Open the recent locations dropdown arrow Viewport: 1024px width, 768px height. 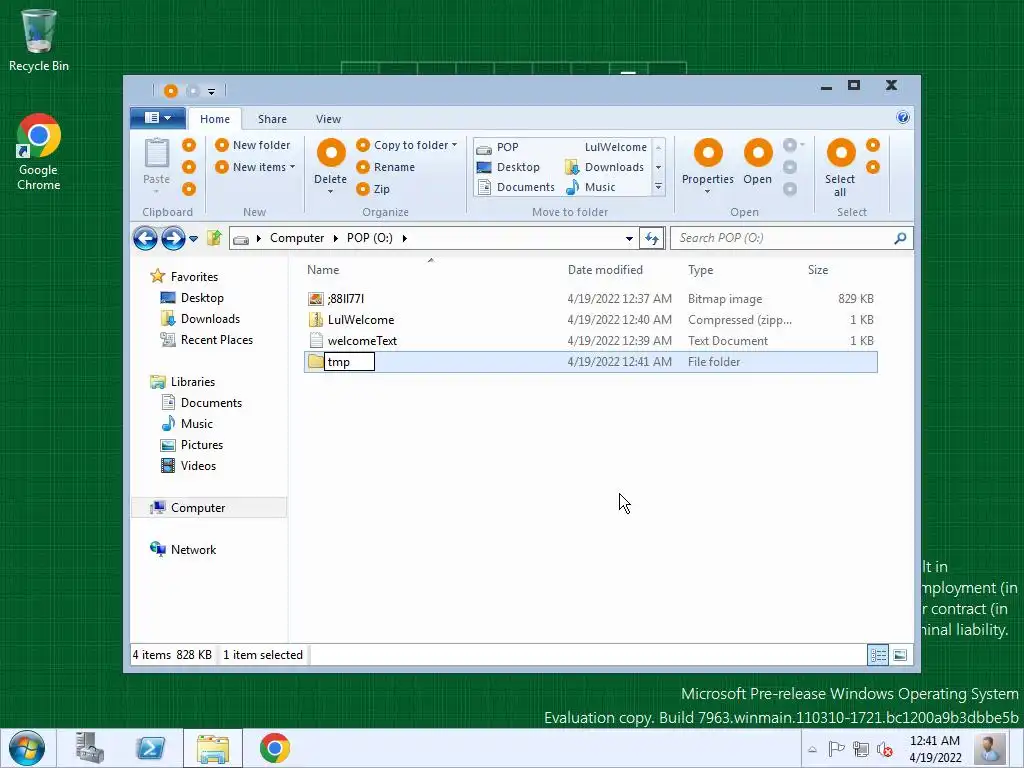coord(193,239)
